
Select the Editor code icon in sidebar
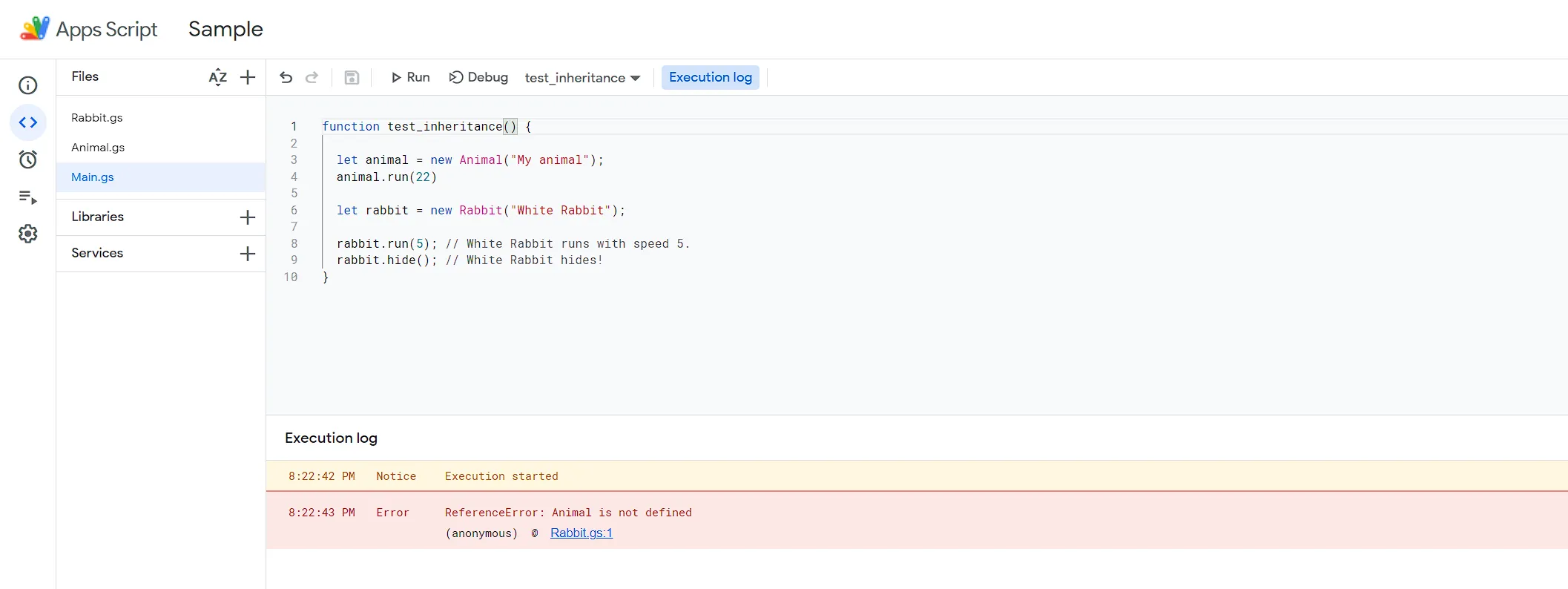(x=28, y=122)
